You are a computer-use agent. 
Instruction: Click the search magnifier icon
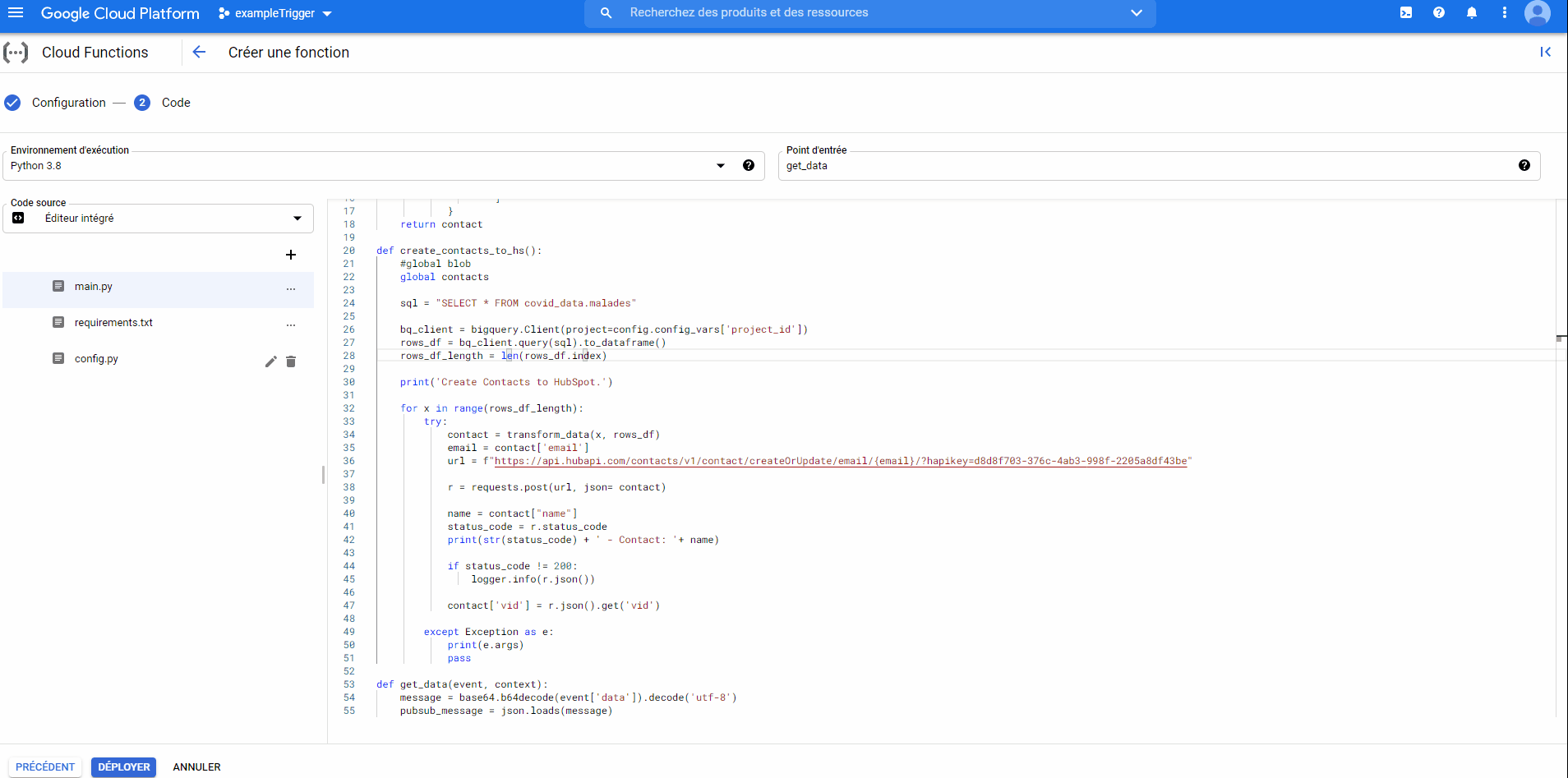(606, 13)
